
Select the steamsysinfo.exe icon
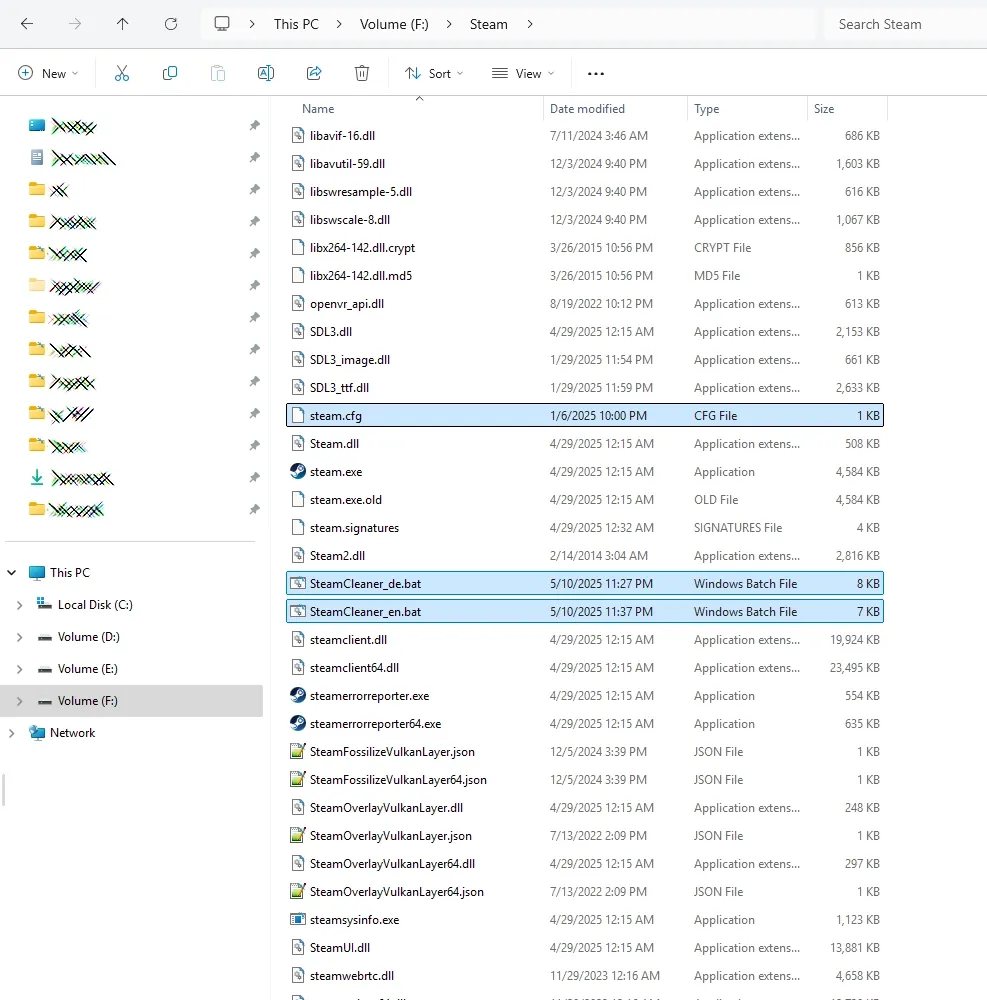tap(298, 919)
